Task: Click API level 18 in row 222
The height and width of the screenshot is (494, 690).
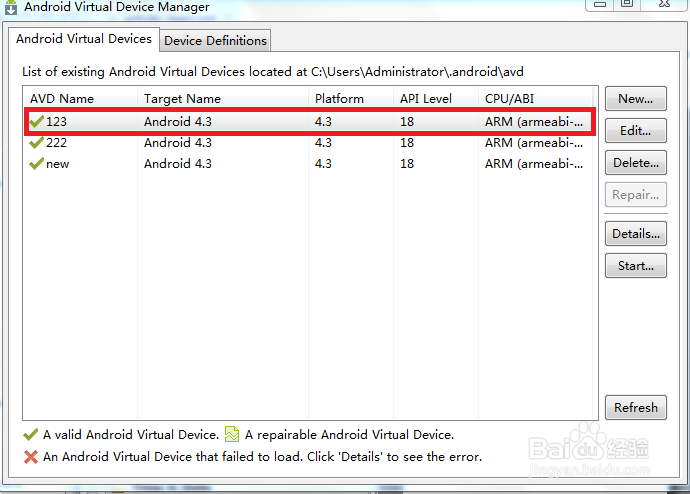Action: [x=407, y=143]
